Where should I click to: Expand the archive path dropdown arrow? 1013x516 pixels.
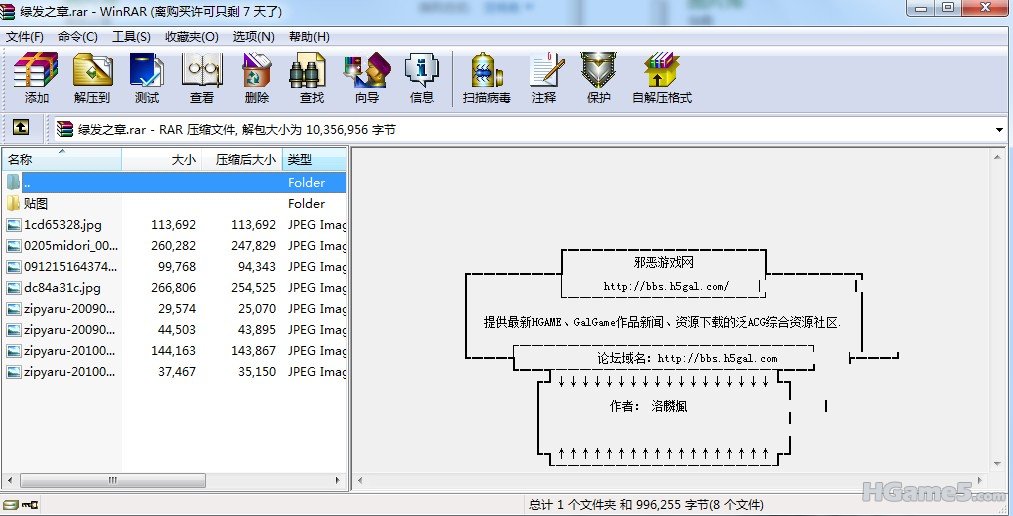[x=1000, y=130]
